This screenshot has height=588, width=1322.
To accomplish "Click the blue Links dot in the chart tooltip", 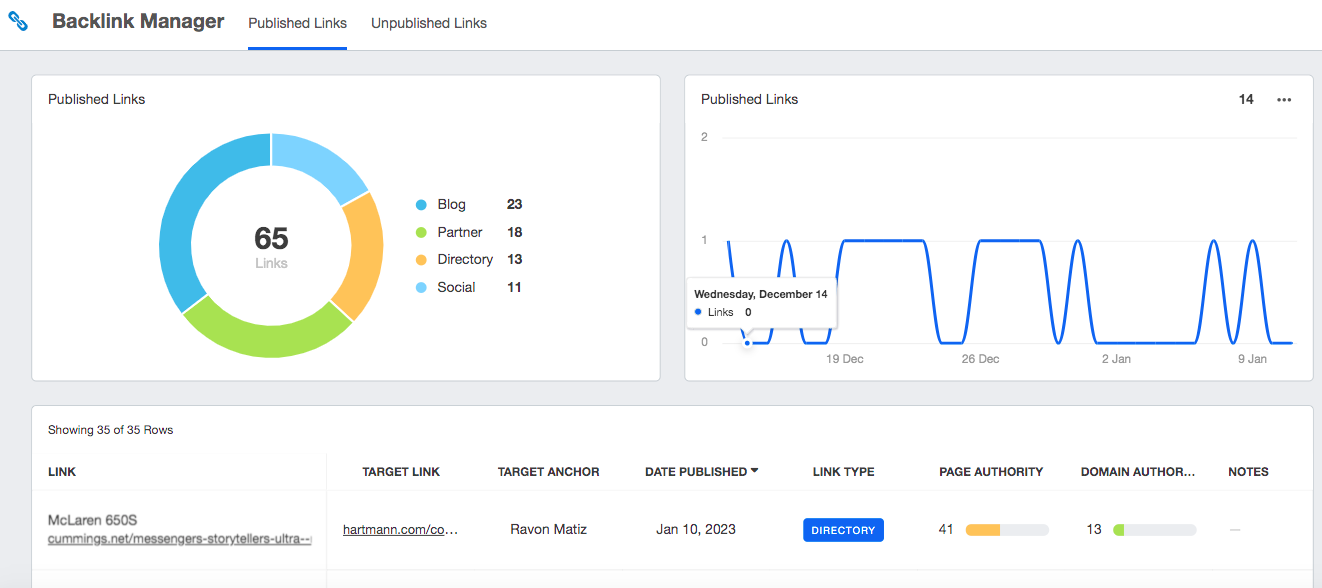I will click(x=698, y=311).
